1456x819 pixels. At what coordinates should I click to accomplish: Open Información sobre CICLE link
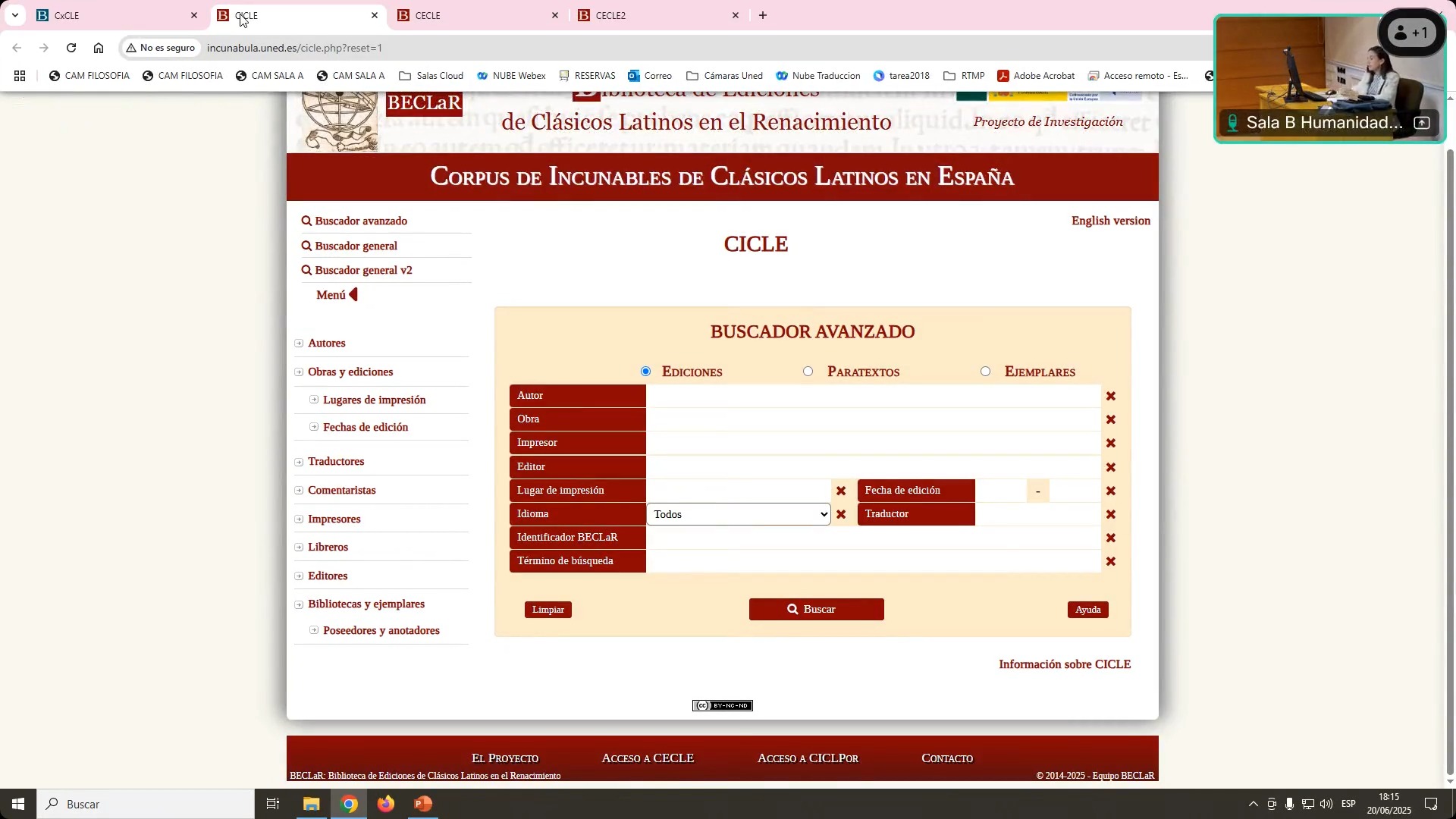[1065, 665]
